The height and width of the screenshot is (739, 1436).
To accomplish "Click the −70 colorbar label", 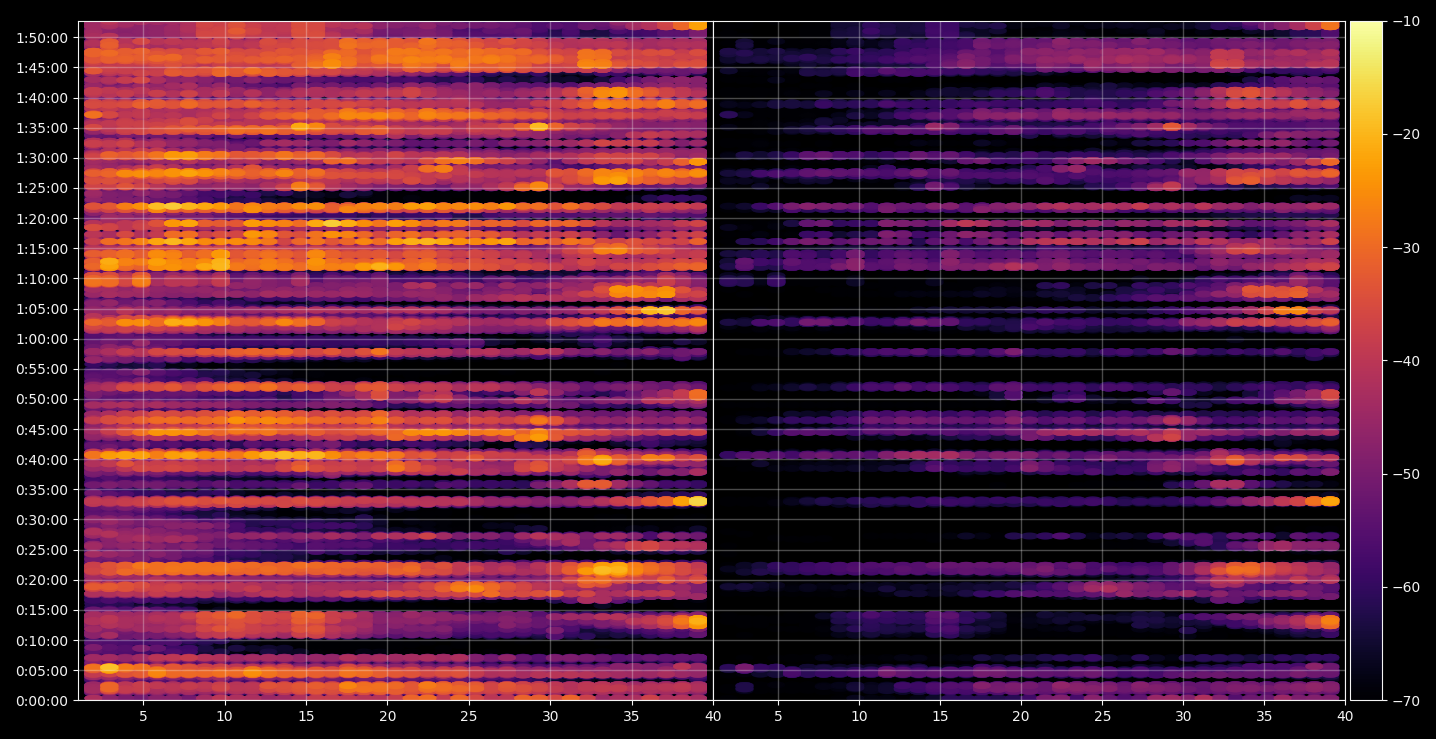I will (1406, 701).
